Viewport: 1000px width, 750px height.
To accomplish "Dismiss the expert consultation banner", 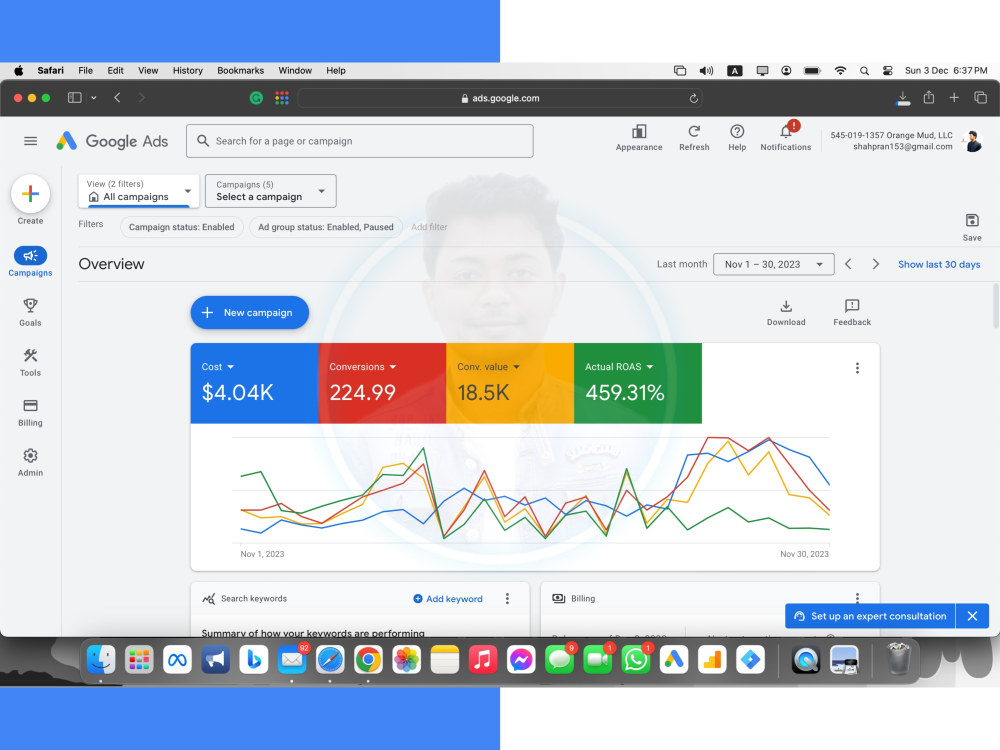I will (972, 616).
